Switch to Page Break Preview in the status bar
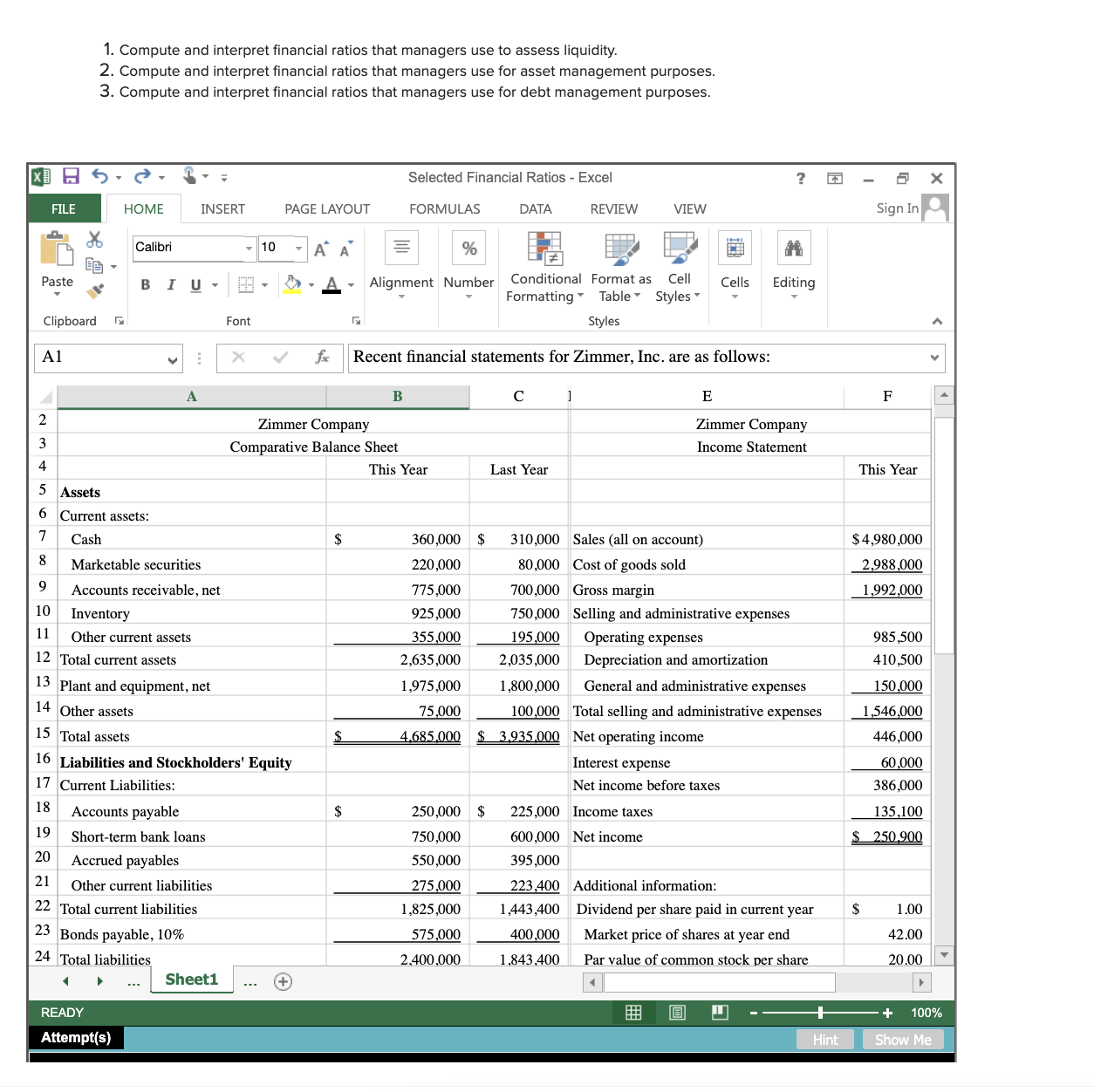 720,1013
